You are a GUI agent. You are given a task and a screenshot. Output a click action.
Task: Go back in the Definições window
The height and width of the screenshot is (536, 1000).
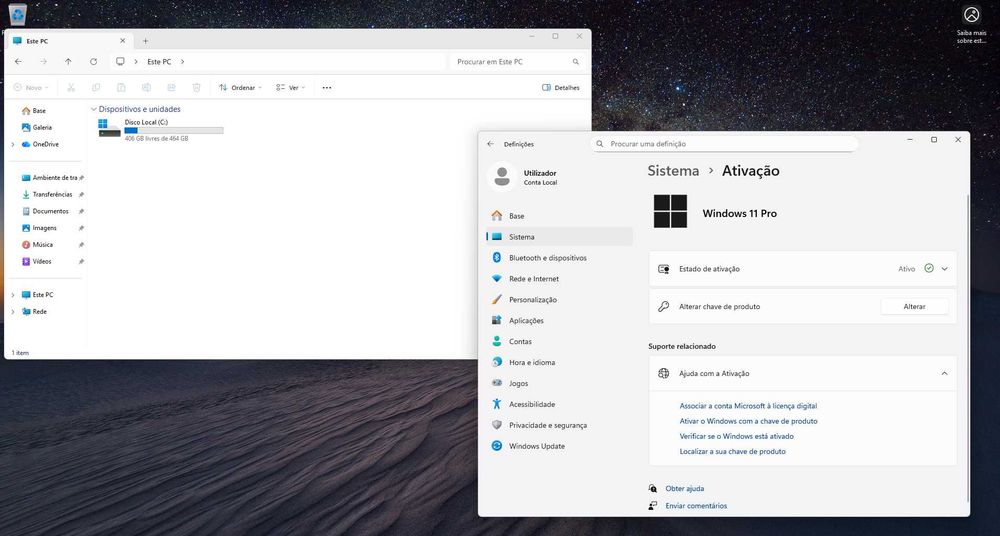click(x=490, y=144)
